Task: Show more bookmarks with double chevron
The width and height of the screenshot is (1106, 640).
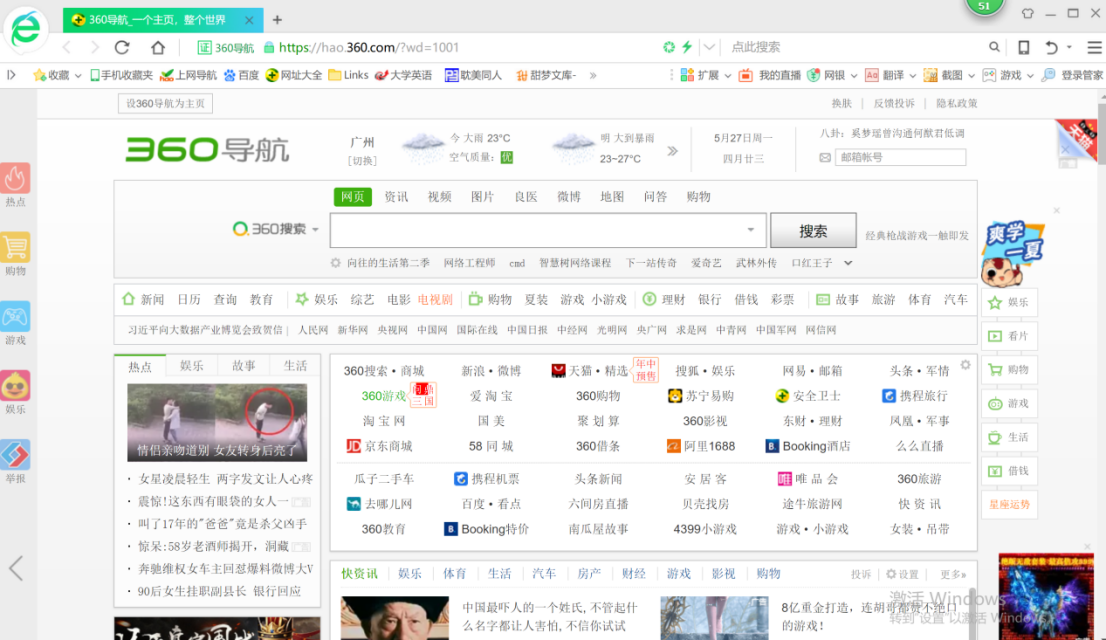Action: pyautogui.click(x=592, y=75)
